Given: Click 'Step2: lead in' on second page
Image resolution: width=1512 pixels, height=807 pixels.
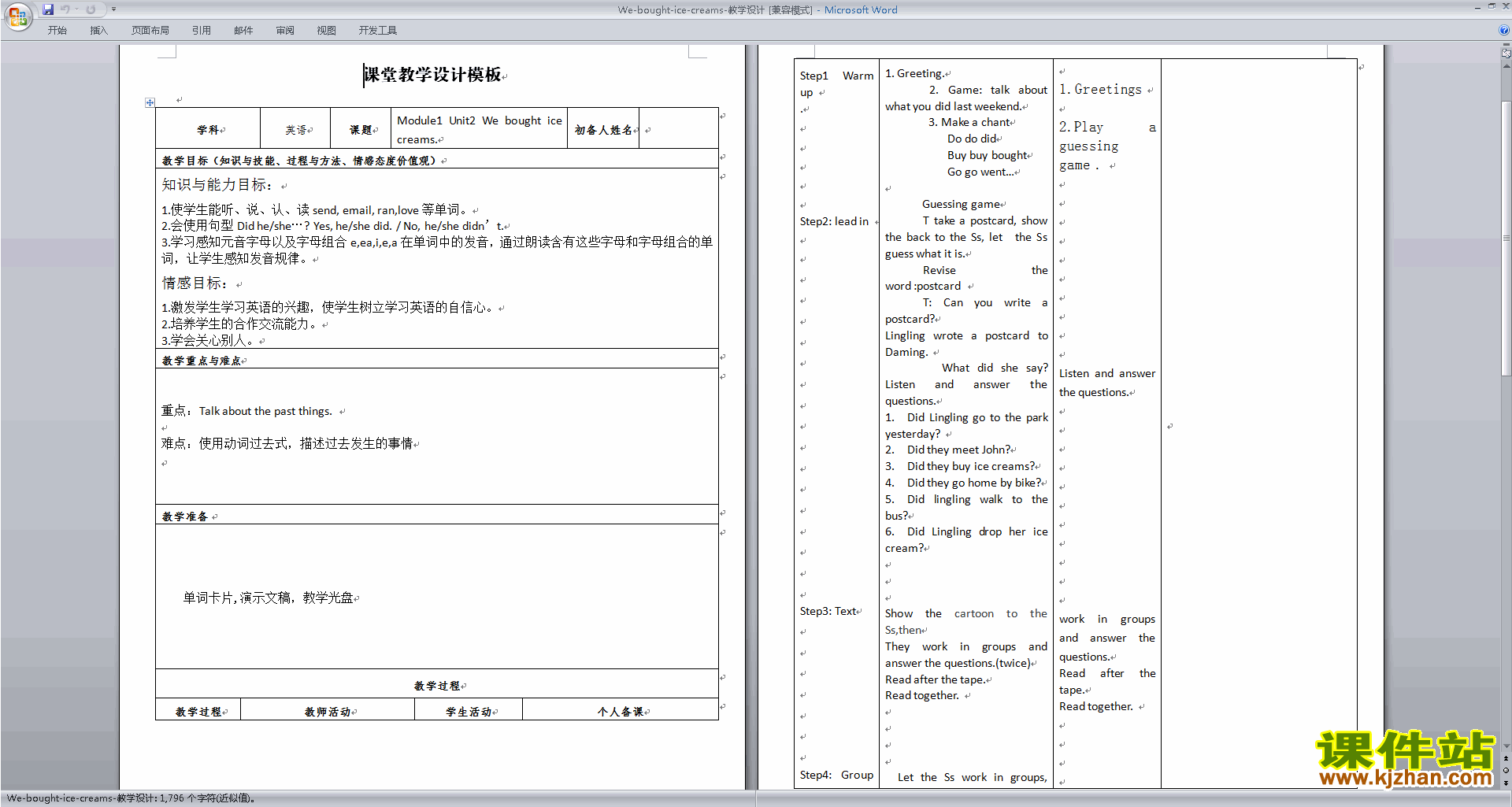Looking at the screenshot, I should [834, 221].
